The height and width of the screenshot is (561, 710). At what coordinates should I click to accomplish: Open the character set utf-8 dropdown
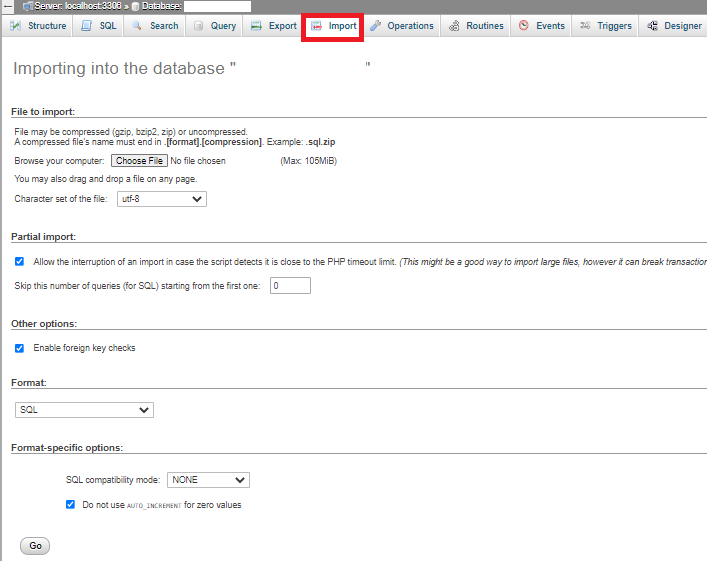pyautogui.click(x=160, y=199)
